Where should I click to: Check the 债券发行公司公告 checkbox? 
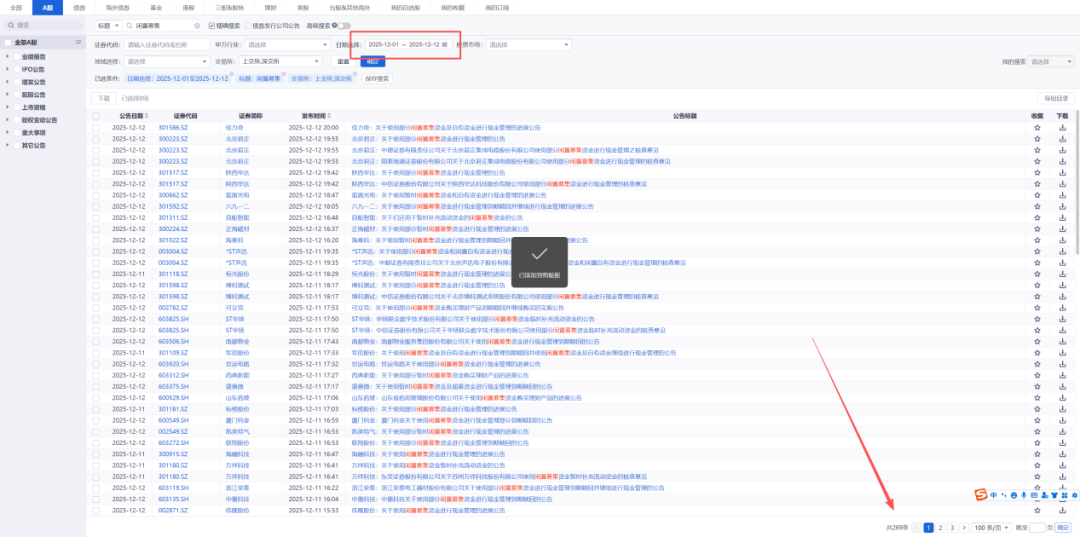pos(247,25)
